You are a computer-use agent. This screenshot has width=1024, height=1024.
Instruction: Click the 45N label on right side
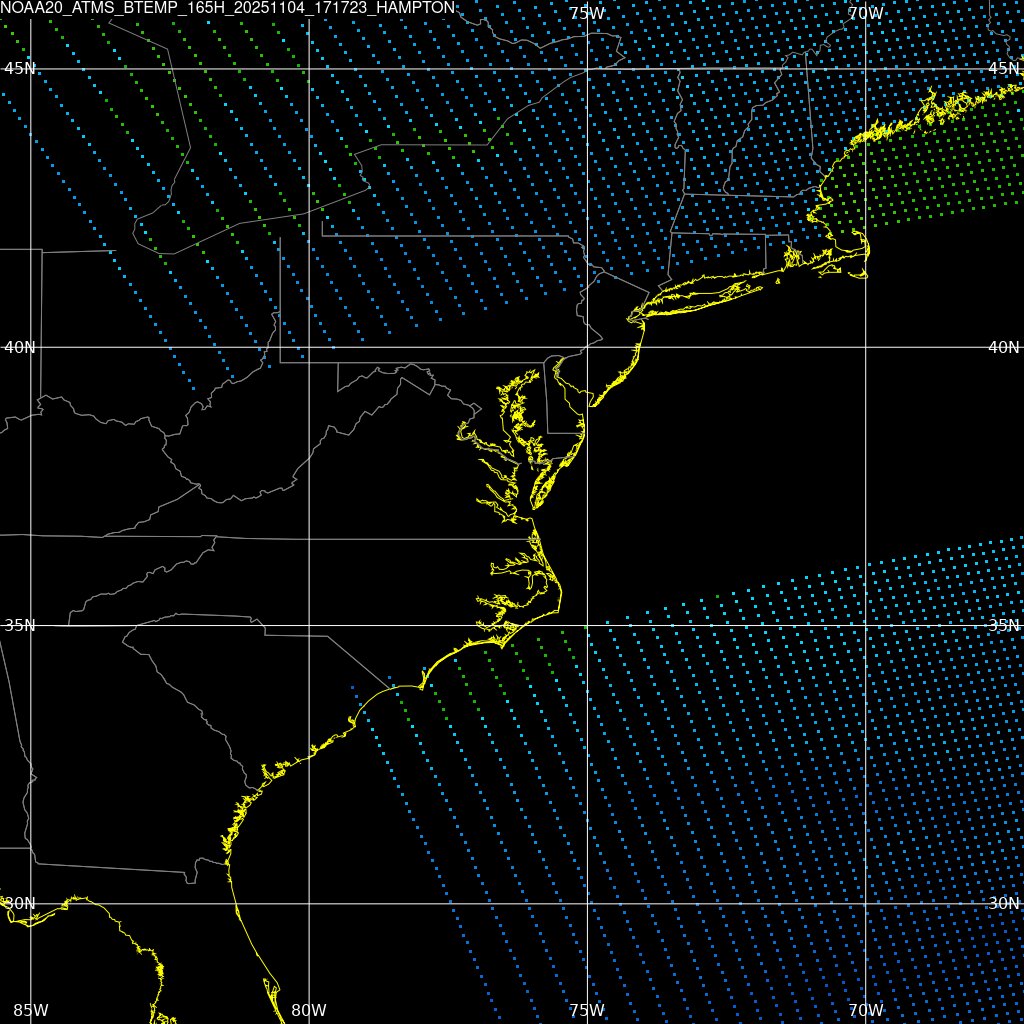[1003, 68]
